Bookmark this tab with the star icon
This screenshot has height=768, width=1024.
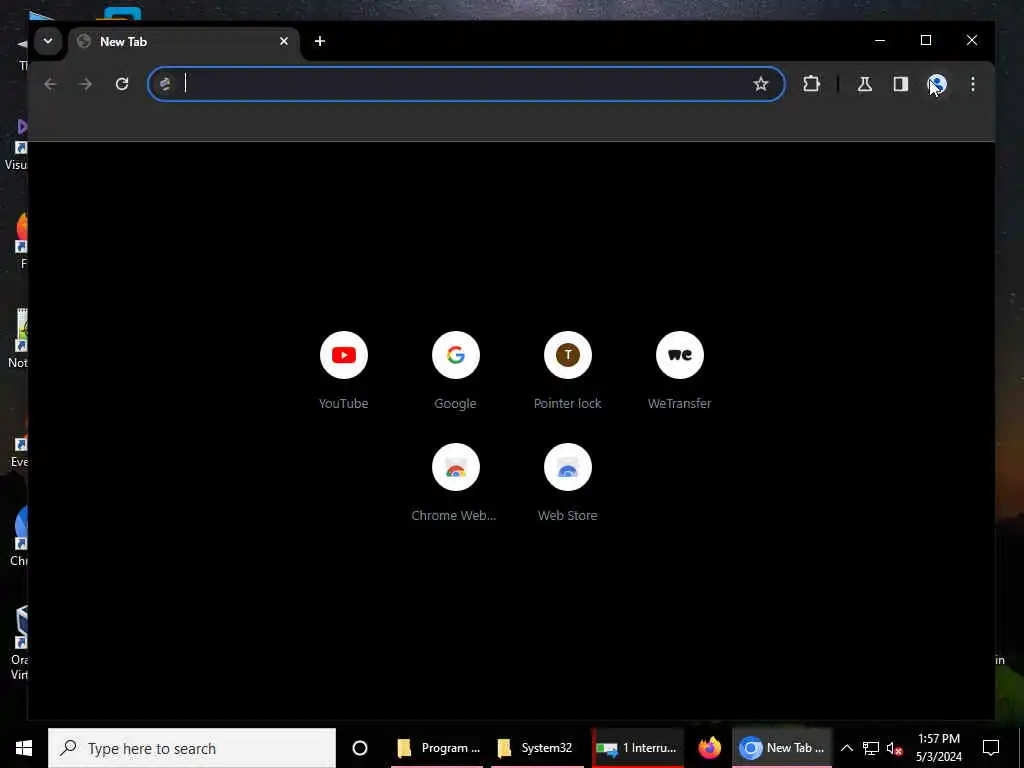click(760, 84)
